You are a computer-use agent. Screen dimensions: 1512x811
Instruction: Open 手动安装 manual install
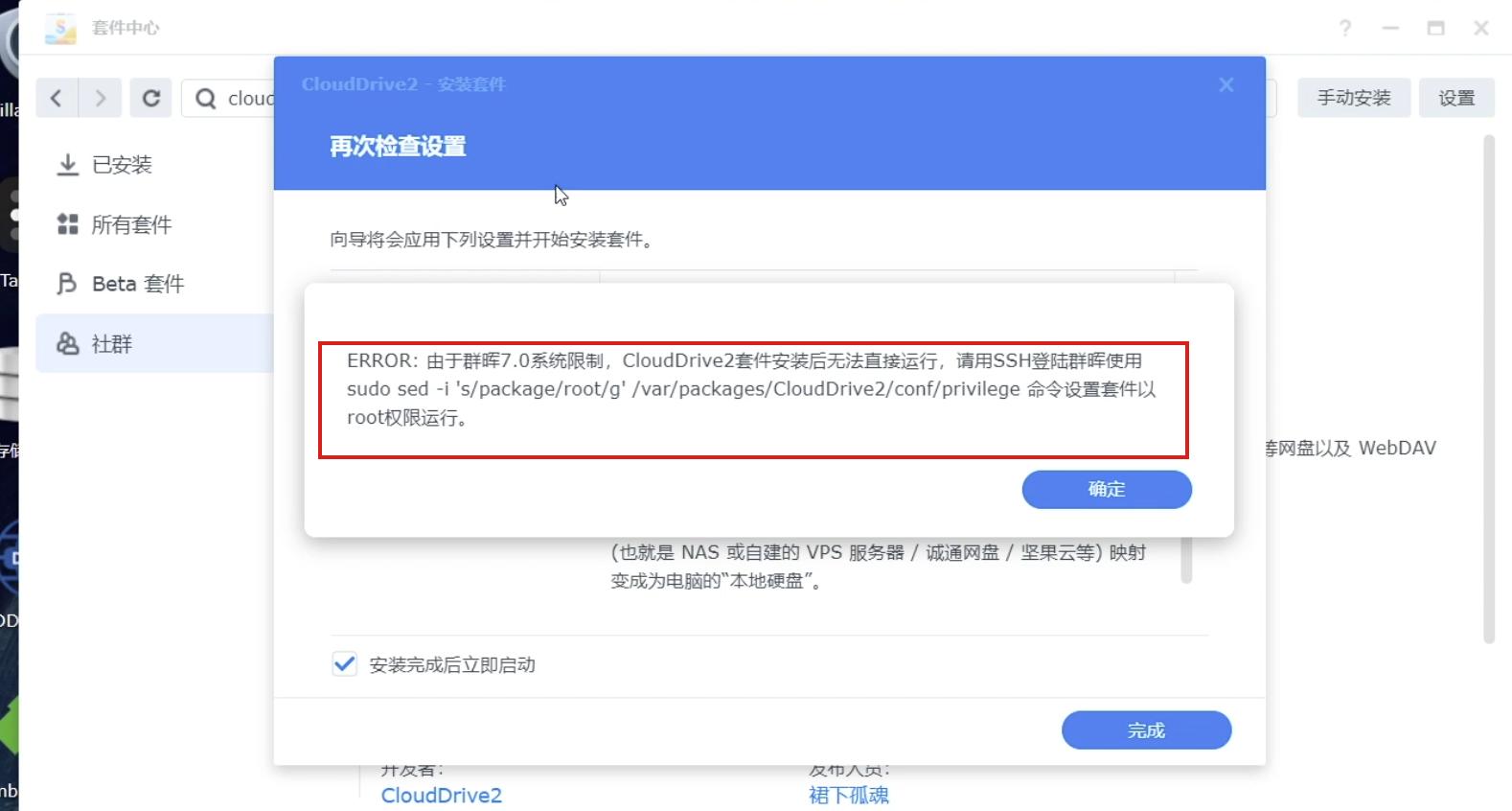[1353, 98]
